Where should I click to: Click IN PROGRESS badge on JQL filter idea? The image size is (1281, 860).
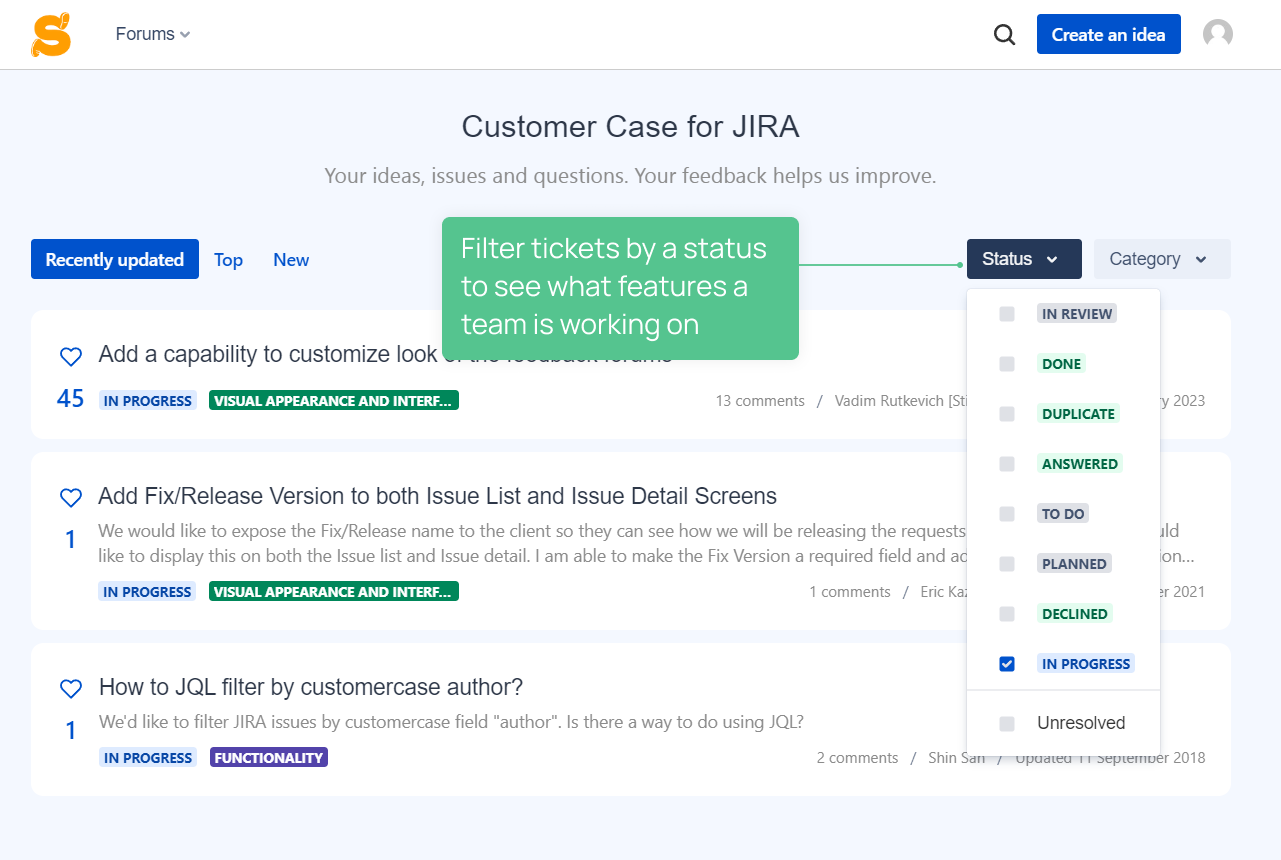[148, 758]
